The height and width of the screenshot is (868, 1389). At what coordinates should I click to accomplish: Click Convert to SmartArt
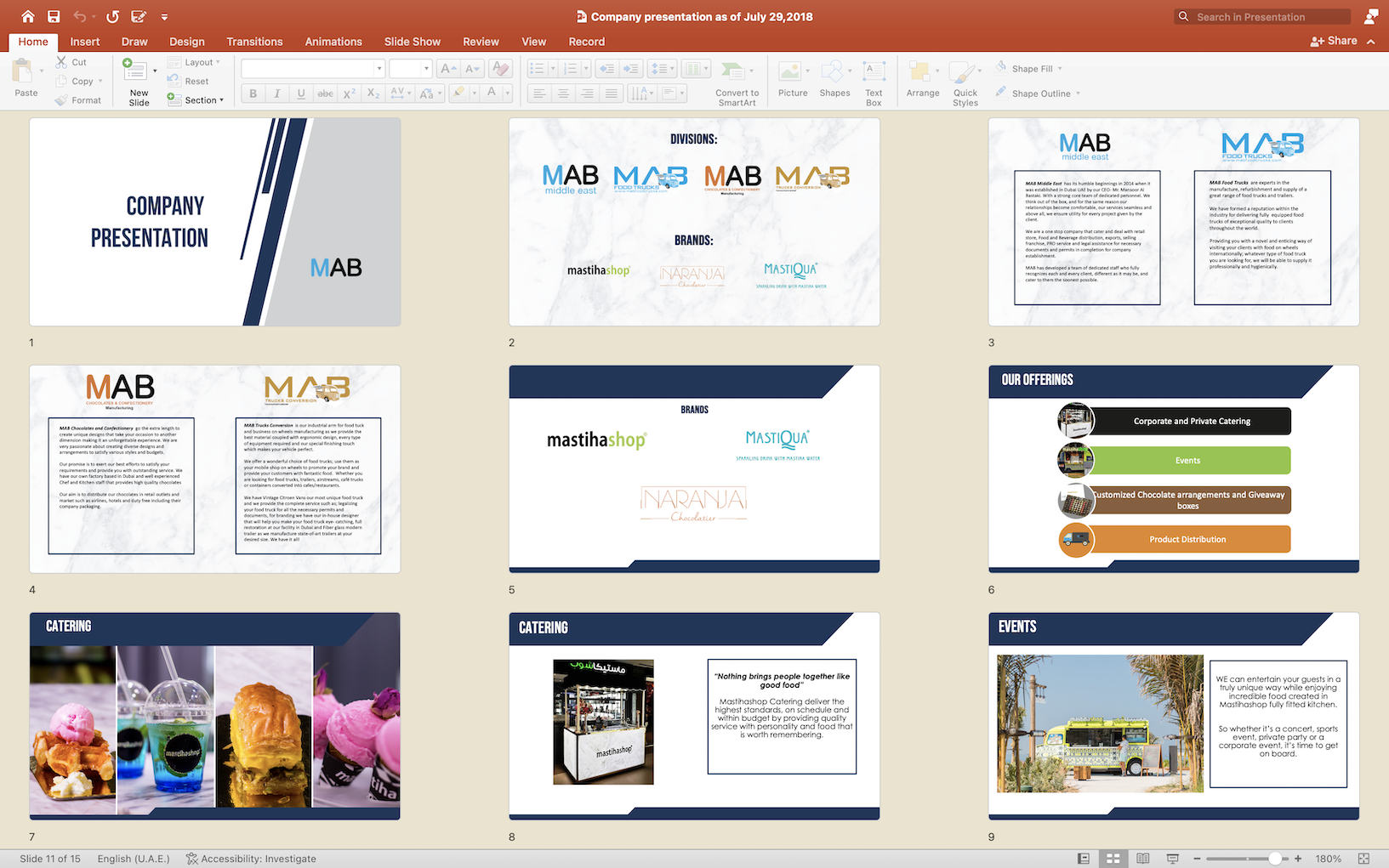click(737, 83)
